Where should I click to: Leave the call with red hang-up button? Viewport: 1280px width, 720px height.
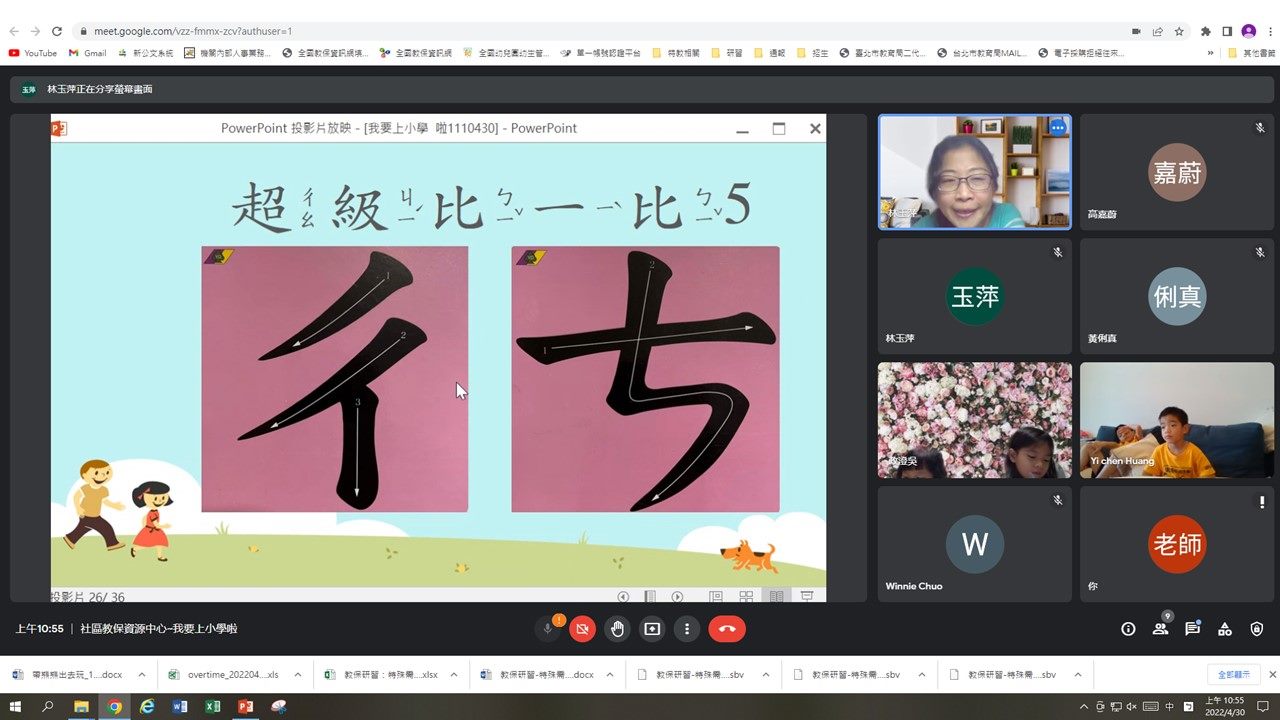[727, 629]
